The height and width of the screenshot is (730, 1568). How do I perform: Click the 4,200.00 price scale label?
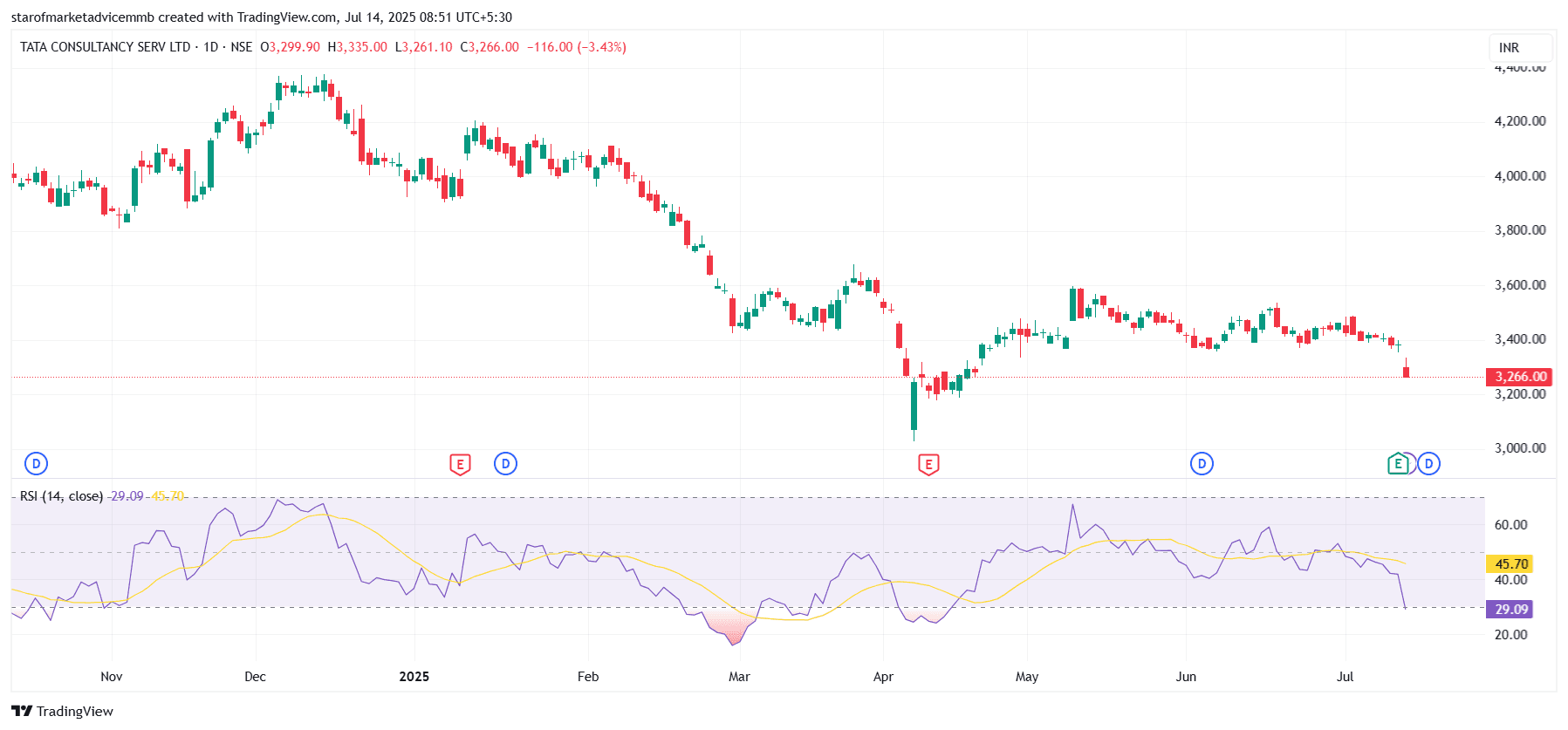[1520, 121]
